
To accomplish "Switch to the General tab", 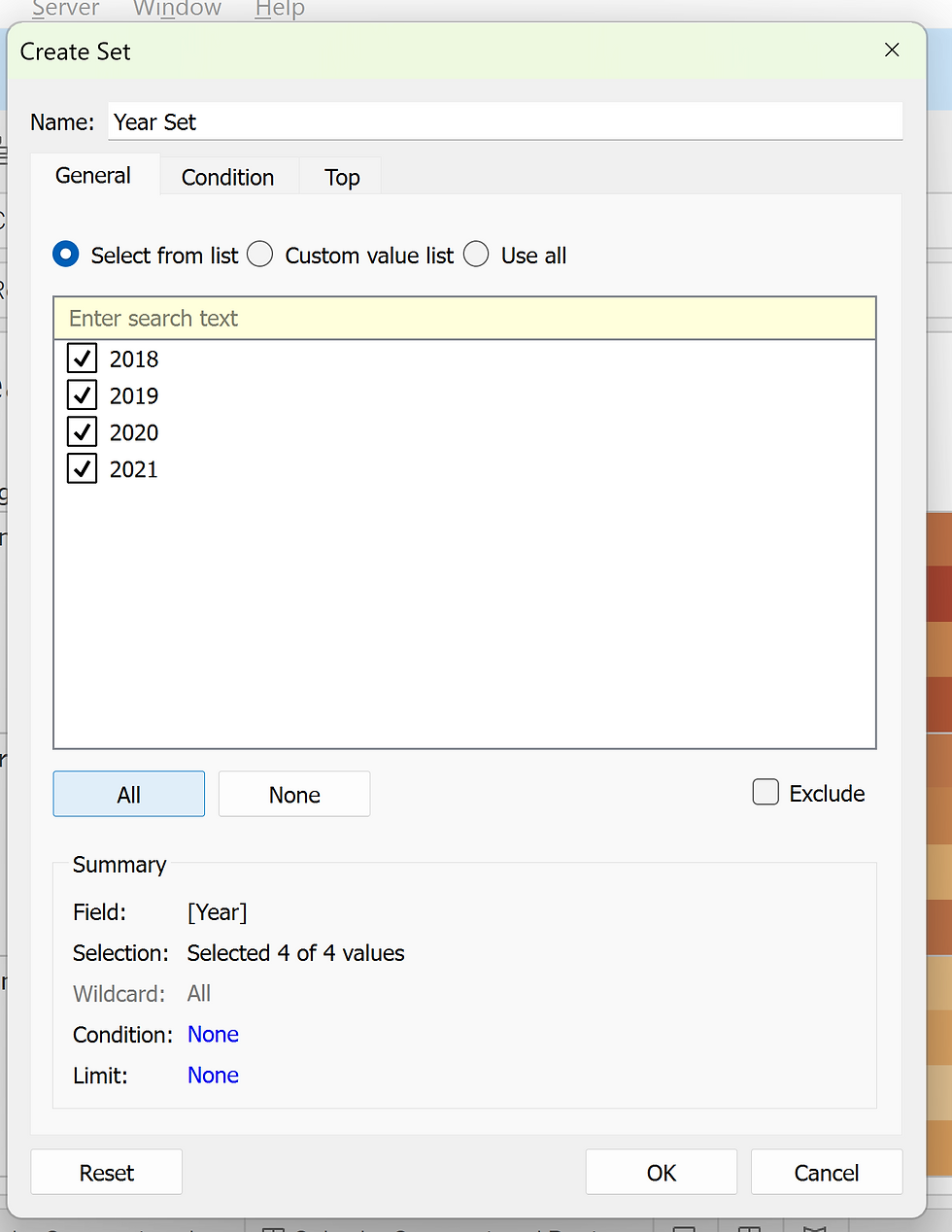I will [93, 176].
